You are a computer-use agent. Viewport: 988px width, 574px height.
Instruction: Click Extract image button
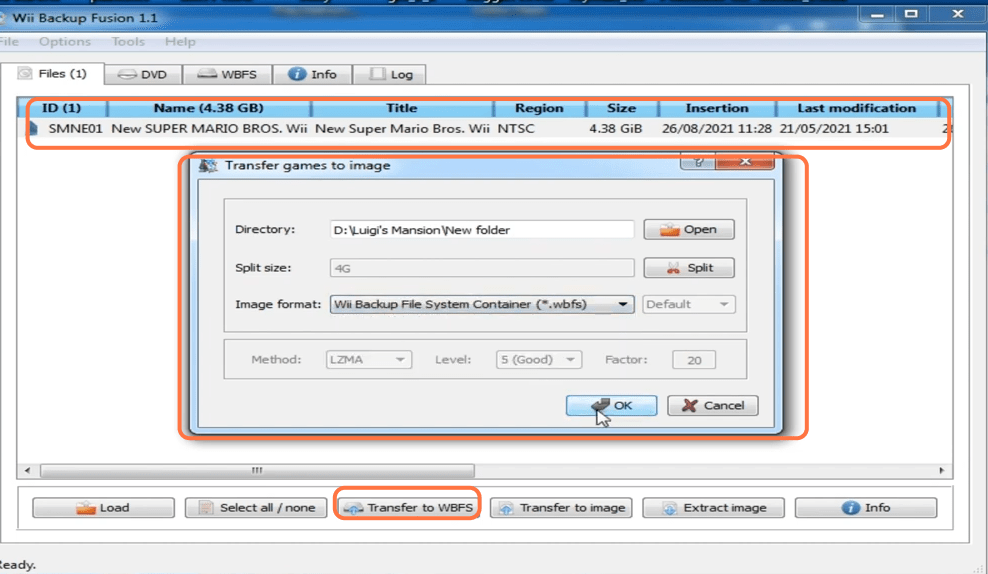[713, 508]
